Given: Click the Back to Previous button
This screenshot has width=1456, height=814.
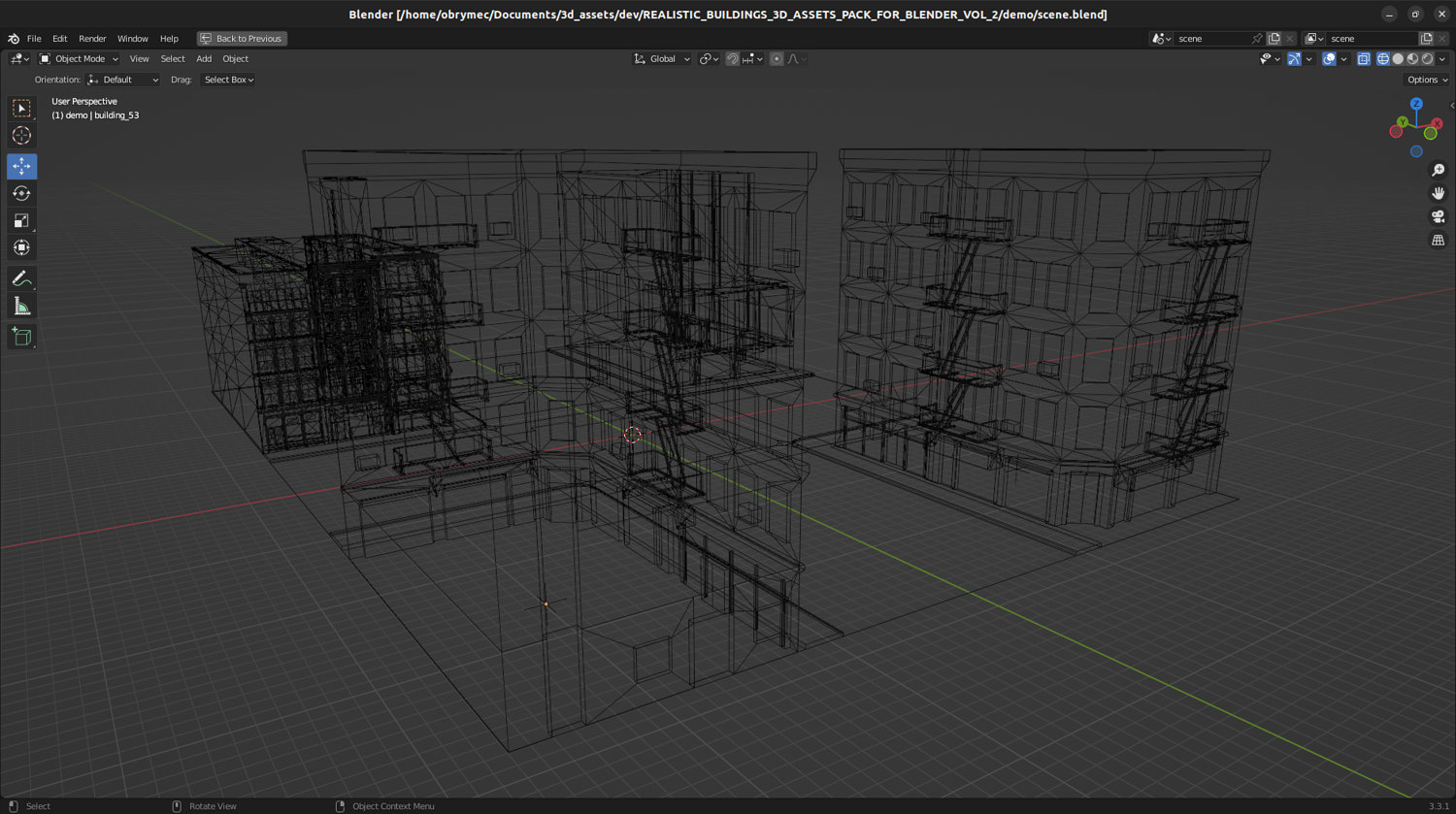Looking at the screenshot, I should (x=242, y=39).
